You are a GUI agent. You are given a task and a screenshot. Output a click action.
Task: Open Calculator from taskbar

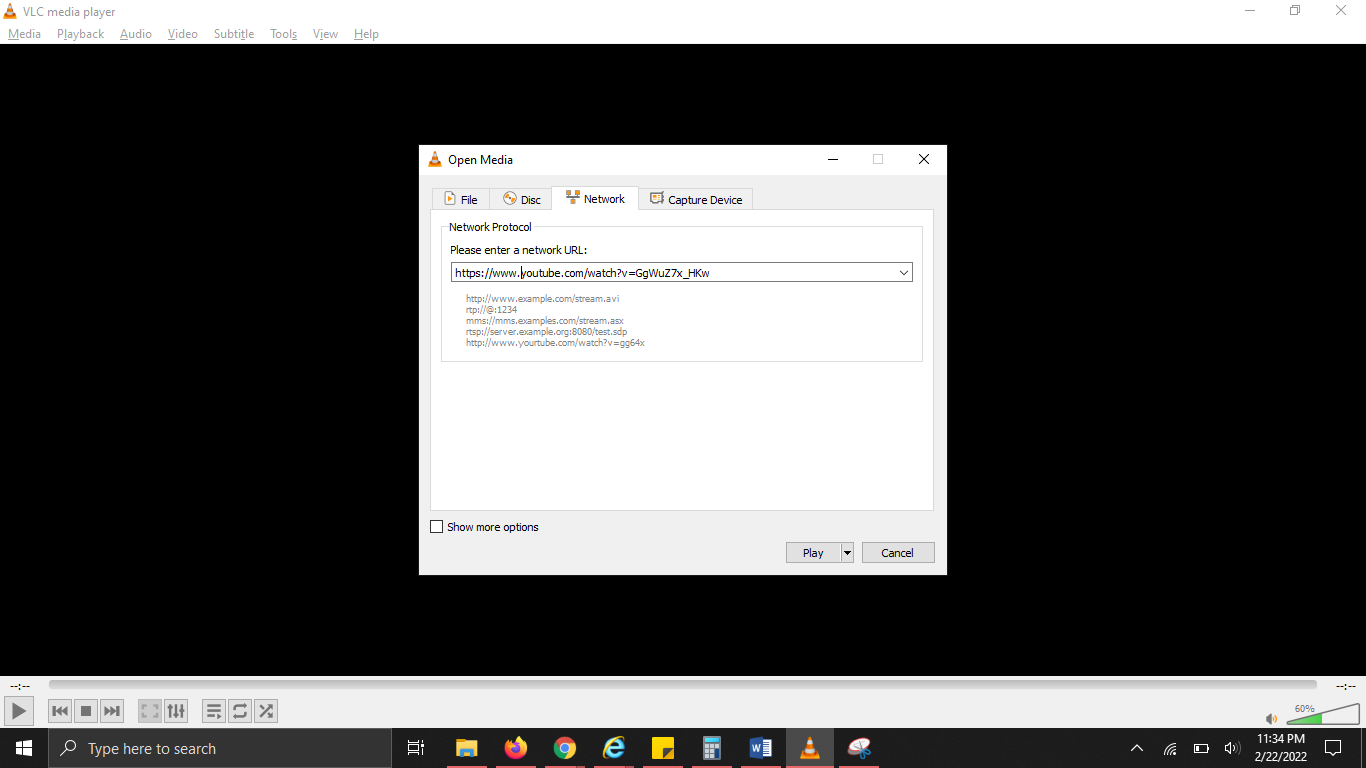712,748
